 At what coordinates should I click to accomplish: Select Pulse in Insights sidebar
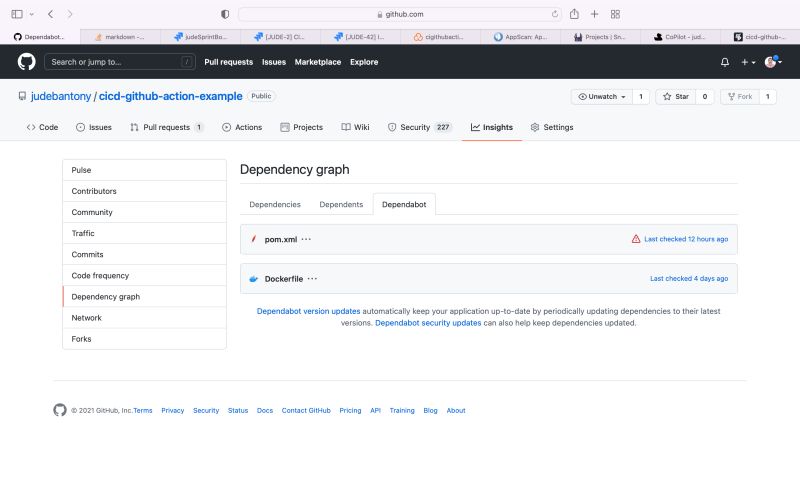(144, 170)
